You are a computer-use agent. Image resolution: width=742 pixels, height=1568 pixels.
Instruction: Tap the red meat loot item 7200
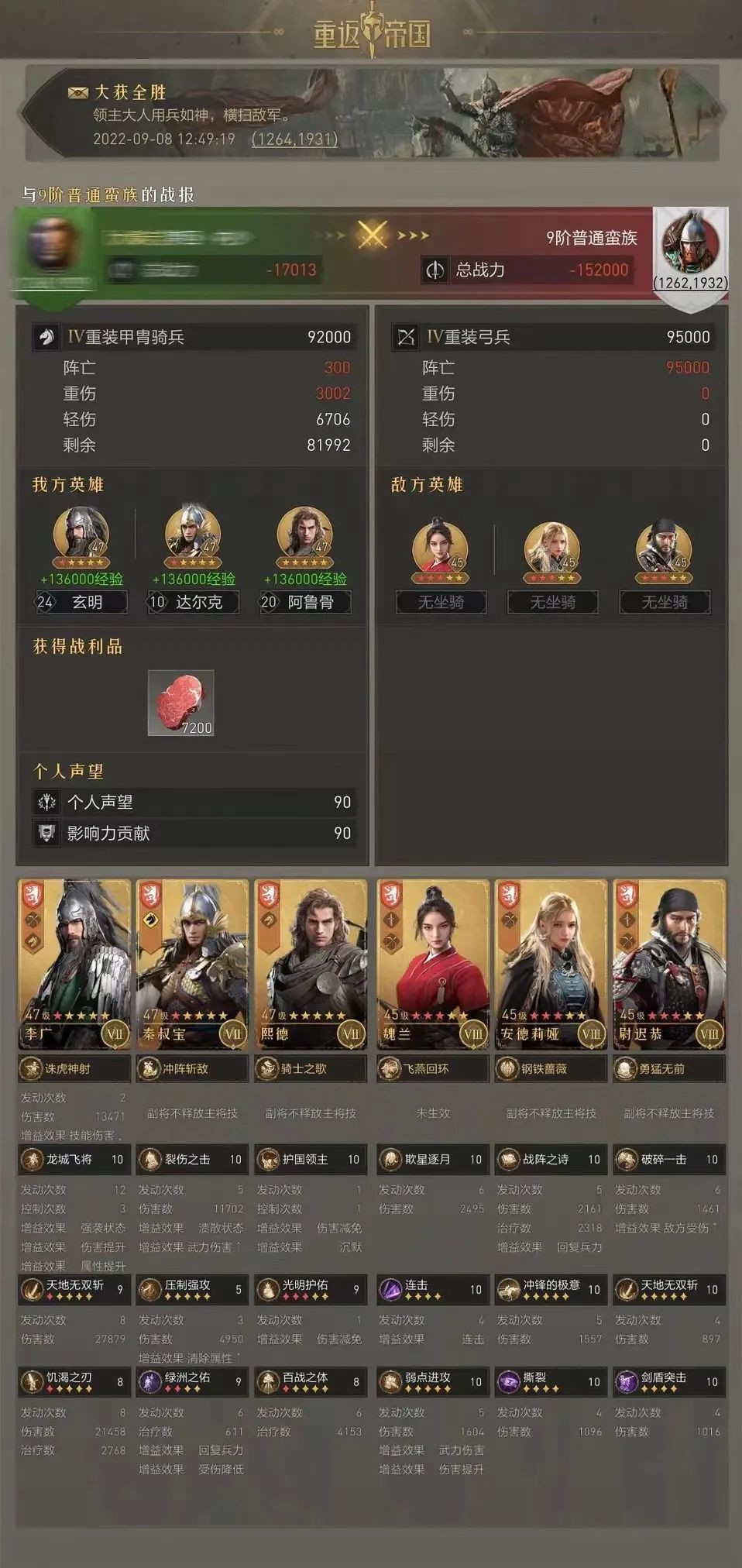pyautogui.click(x=180, y=703)
